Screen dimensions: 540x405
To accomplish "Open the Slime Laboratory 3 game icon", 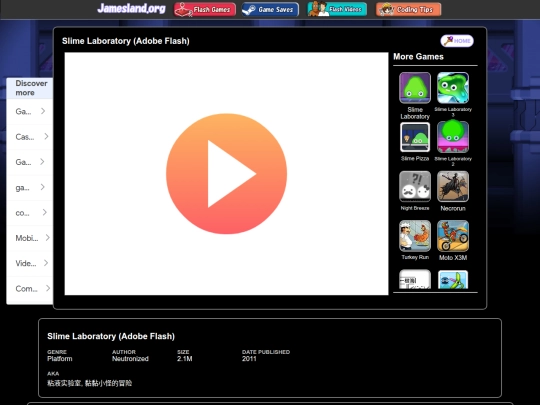I will point(453,88).
